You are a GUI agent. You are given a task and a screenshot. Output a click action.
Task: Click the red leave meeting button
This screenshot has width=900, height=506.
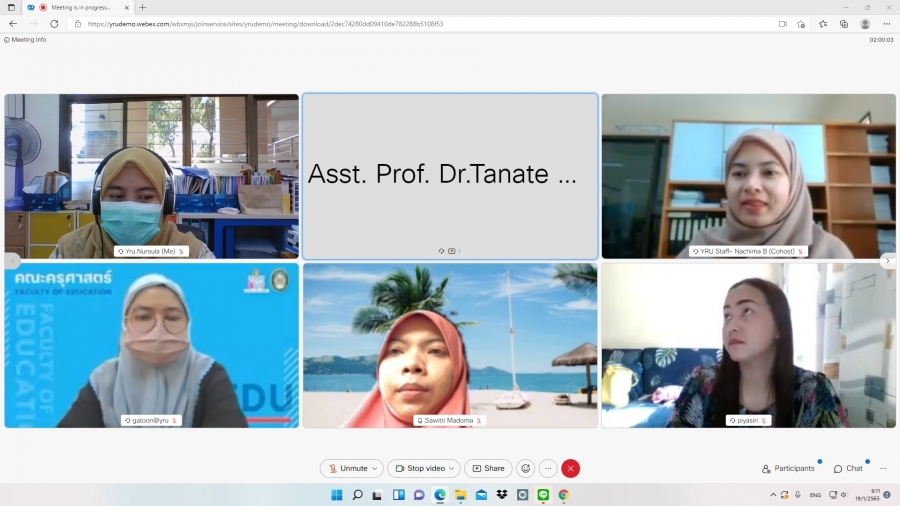click(571, 468)
